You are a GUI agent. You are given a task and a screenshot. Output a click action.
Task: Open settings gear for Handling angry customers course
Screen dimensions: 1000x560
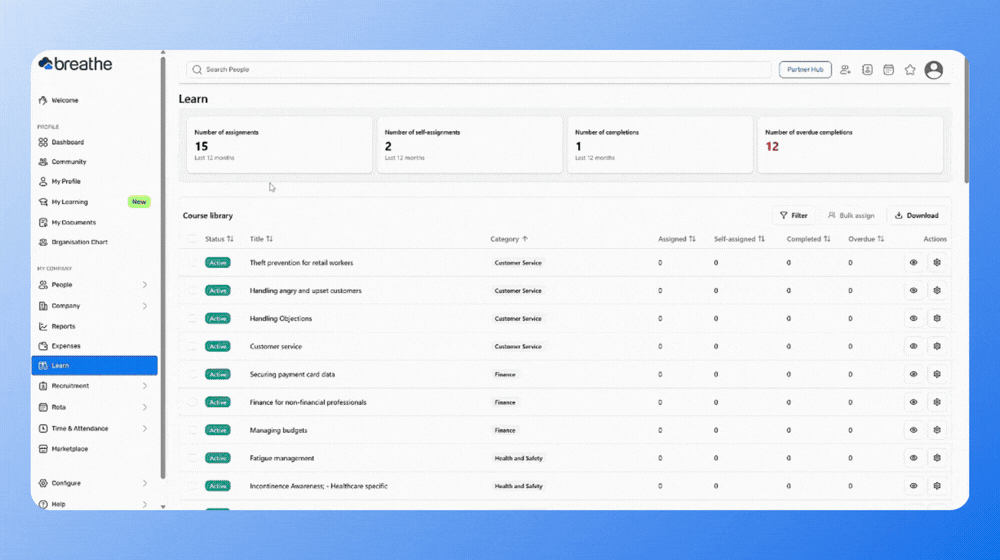(x=937, y=290)
